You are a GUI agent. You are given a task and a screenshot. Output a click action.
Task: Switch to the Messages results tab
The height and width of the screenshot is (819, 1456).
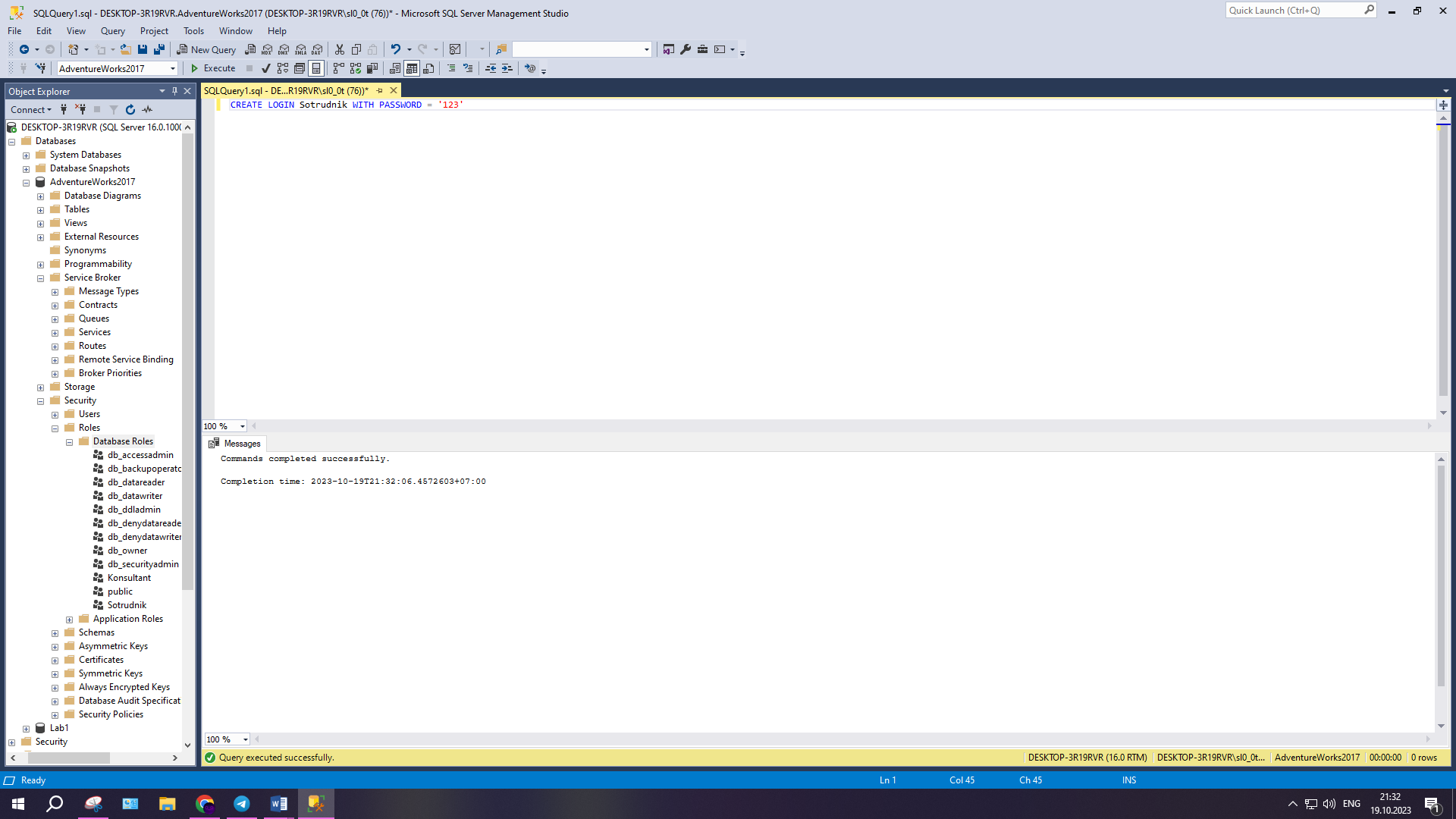(235, 444)
